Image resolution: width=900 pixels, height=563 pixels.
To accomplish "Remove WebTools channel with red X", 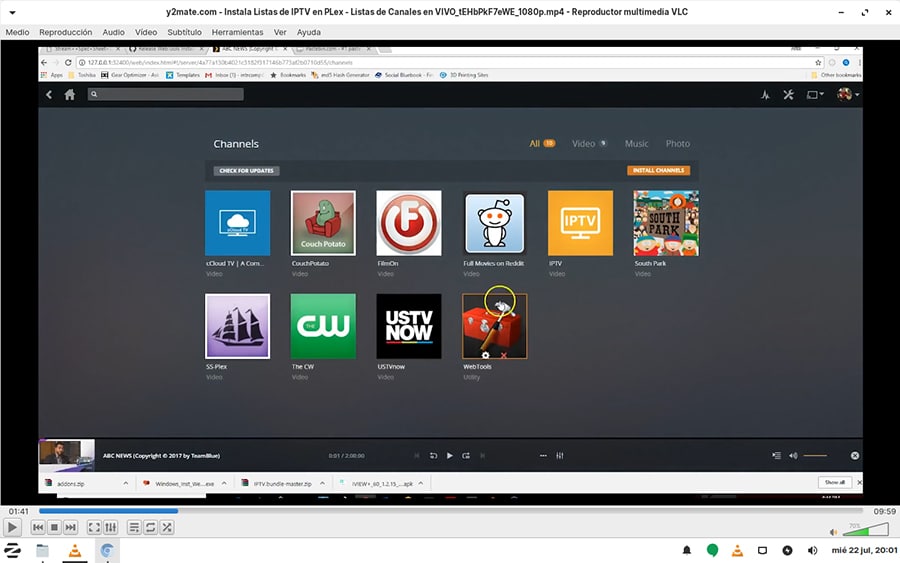I will point(503,355).
